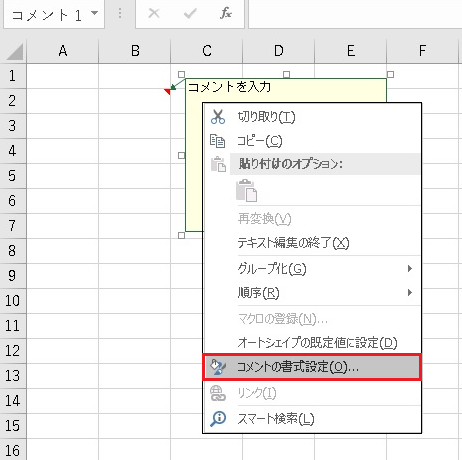Screen dimensions: 462x460
Task: Click the Insert Function fx icon
Action: tap(226, 13)
